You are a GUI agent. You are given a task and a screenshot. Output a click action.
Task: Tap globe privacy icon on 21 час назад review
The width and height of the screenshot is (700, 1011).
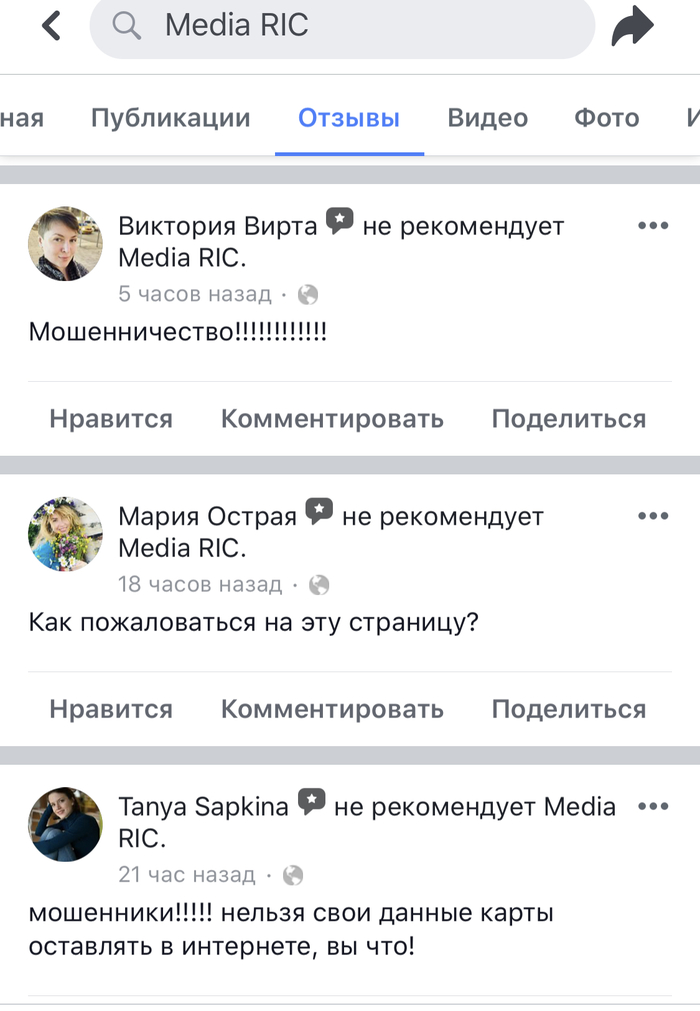click(x=292, y=875)
